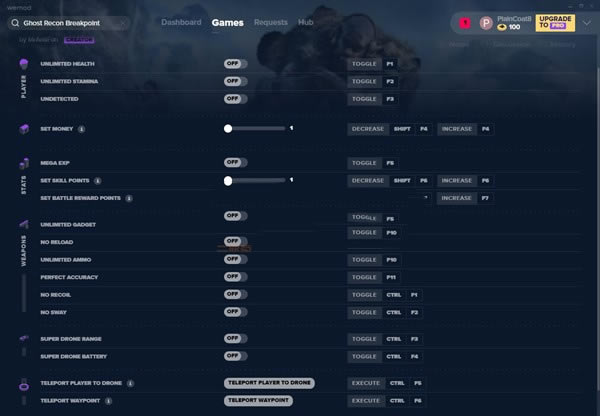The height and width of the screenshot is (416, 600).
Task: Click the Teleport Waypoint info icon
Action: click(x=108, y=400)
